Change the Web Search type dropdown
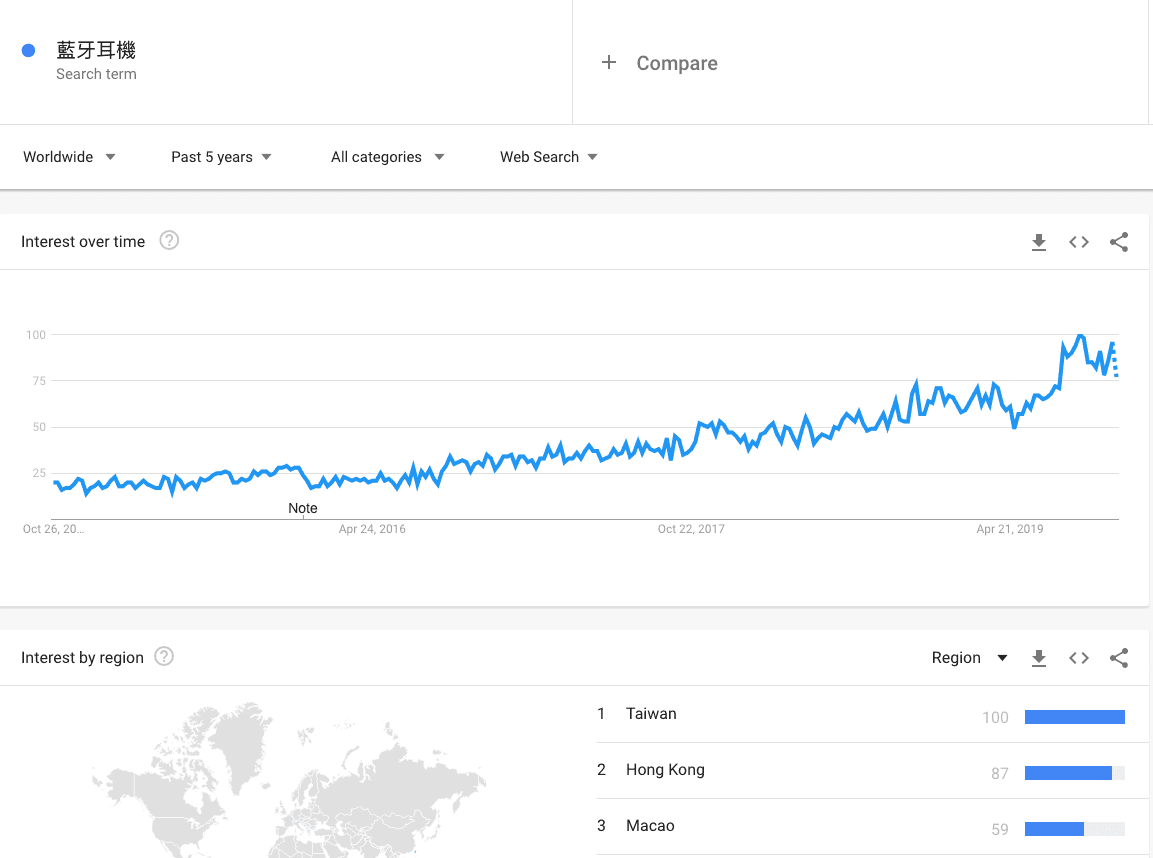Screen dimensions: 1153x858 point(548,157)
